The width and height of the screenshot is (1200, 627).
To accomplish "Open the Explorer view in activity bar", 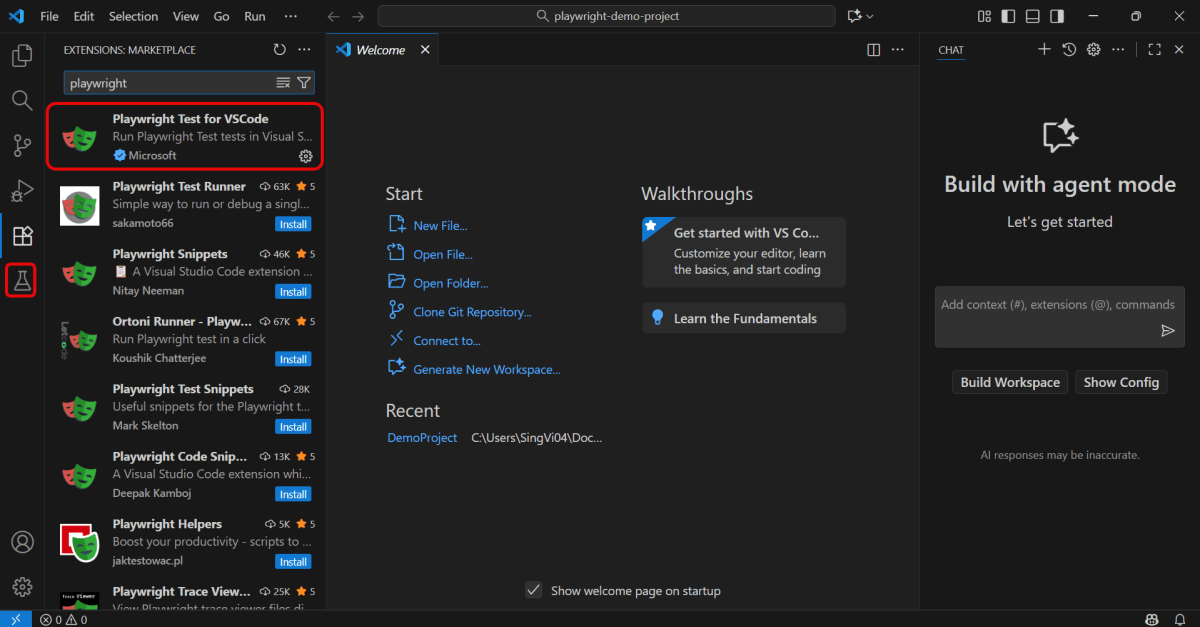I will pos(22,55).
